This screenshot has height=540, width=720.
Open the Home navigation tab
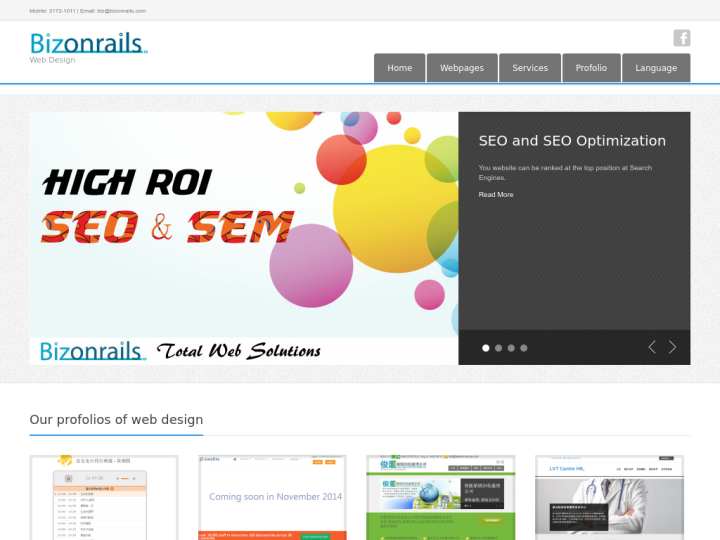(x=399, y=68)
